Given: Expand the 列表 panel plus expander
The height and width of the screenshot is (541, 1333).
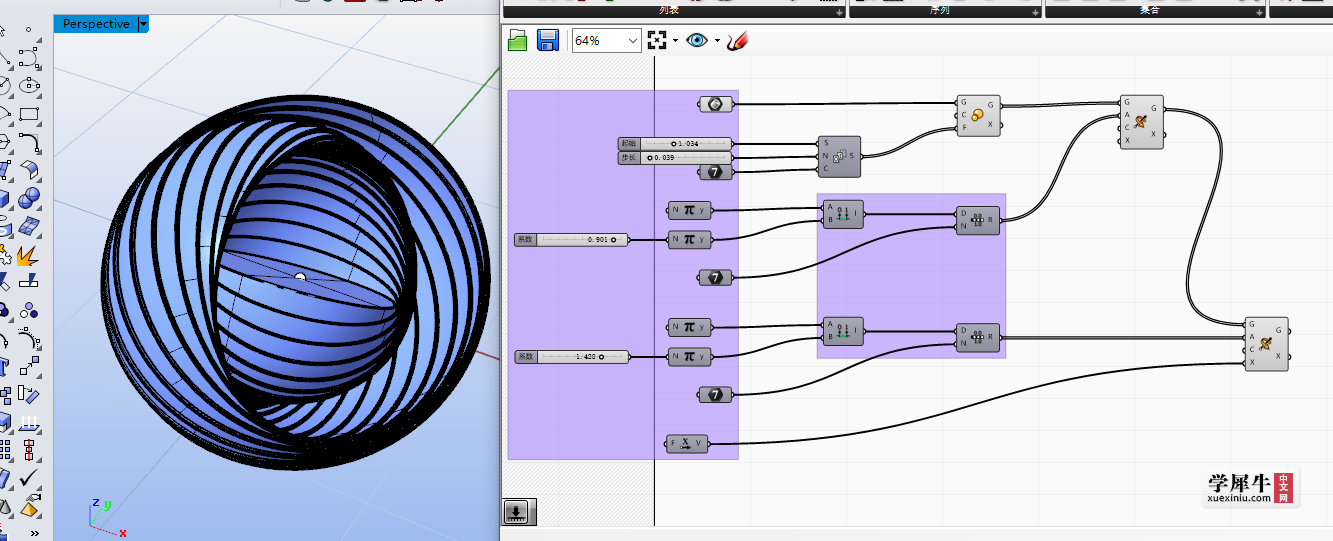Looking at the screenshot, I should coord(839,12).
